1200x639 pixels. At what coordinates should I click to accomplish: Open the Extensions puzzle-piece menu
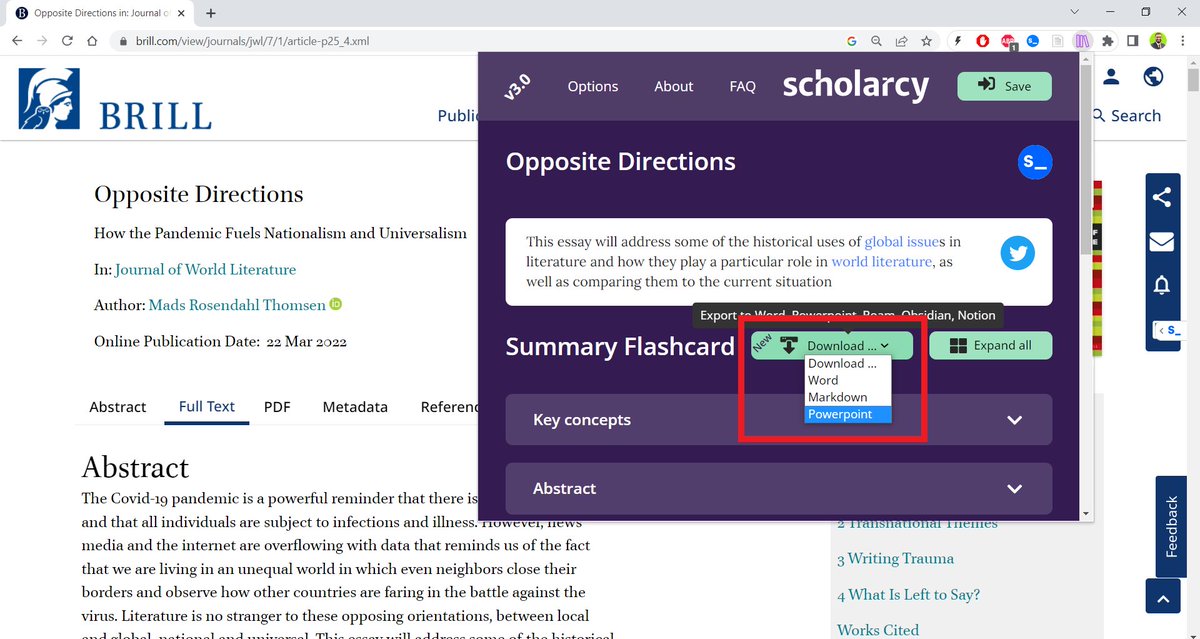point(1108,41)
